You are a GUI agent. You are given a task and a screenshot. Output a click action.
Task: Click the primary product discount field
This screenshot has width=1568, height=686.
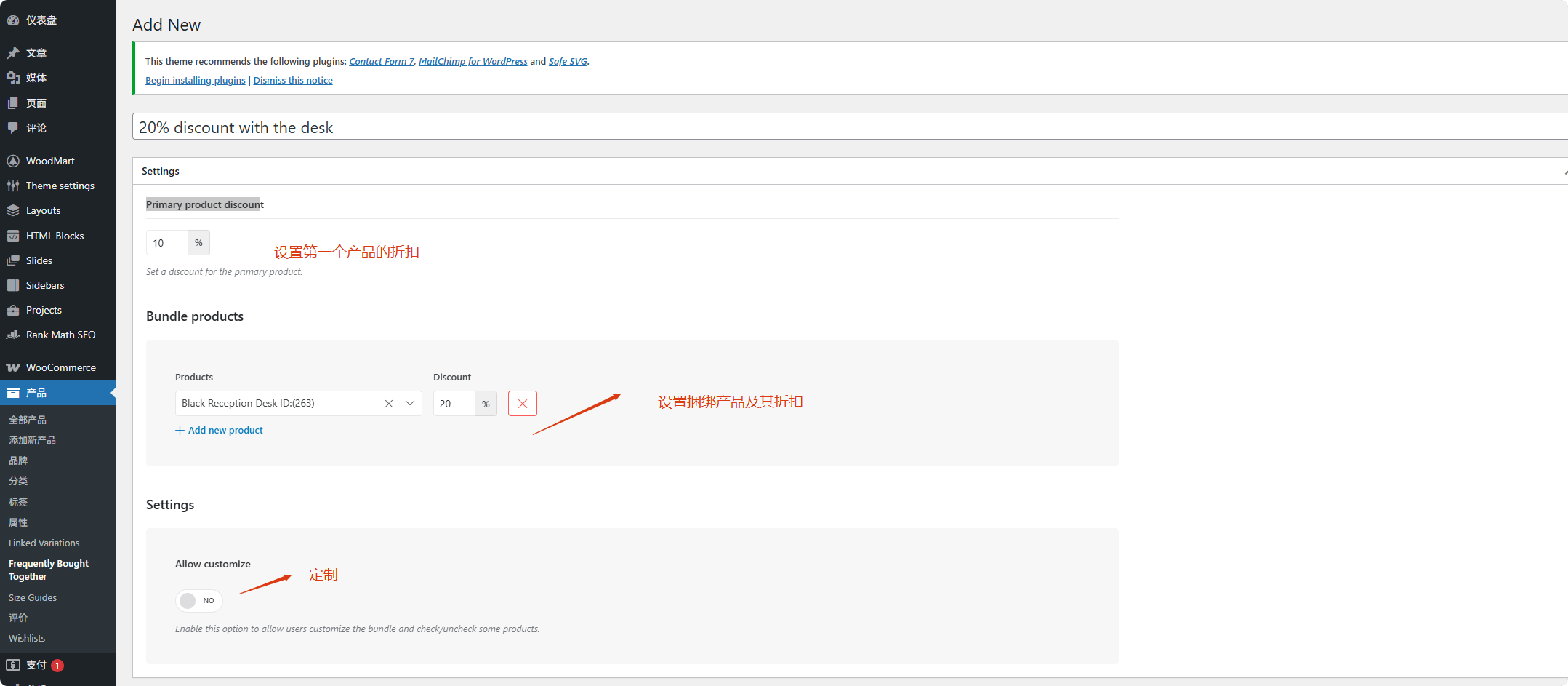click(167, 243)
